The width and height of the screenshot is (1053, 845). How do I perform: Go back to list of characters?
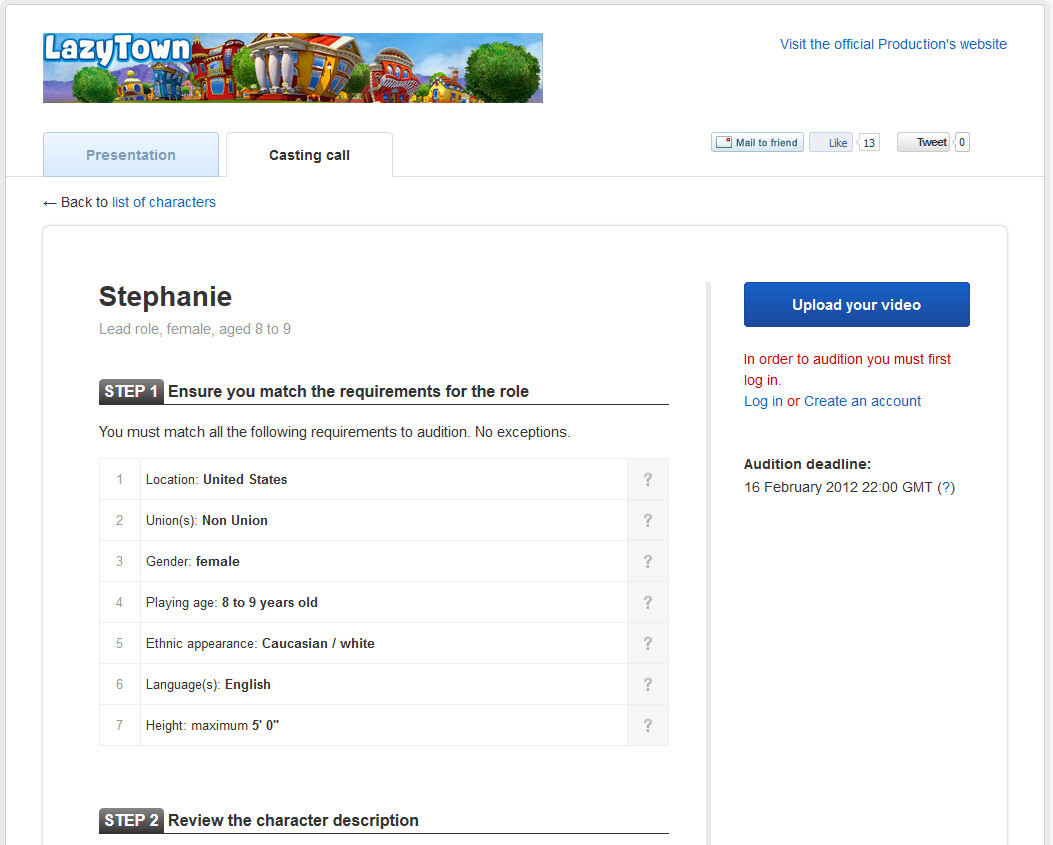163,202
